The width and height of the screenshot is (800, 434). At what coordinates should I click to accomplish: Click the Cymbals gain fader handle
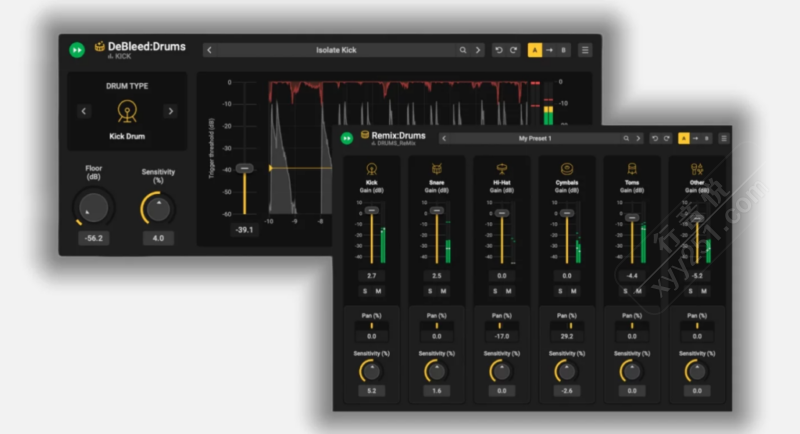pyautogui.click(x=567, y=213)
